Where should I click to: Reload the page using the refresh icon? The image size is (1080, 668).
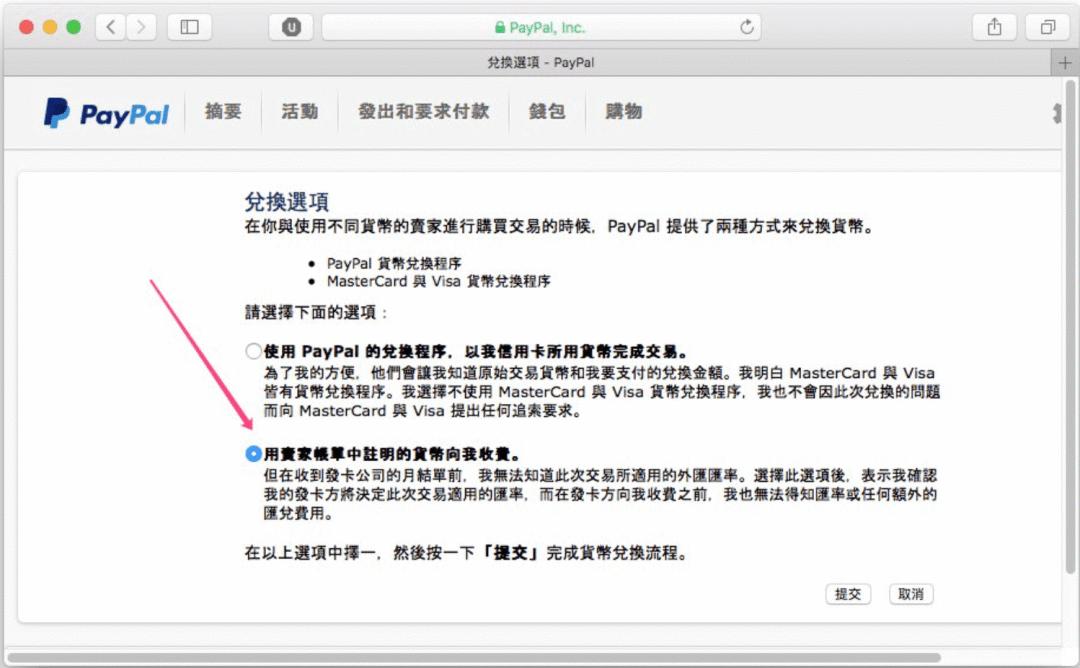pos(747,27)
